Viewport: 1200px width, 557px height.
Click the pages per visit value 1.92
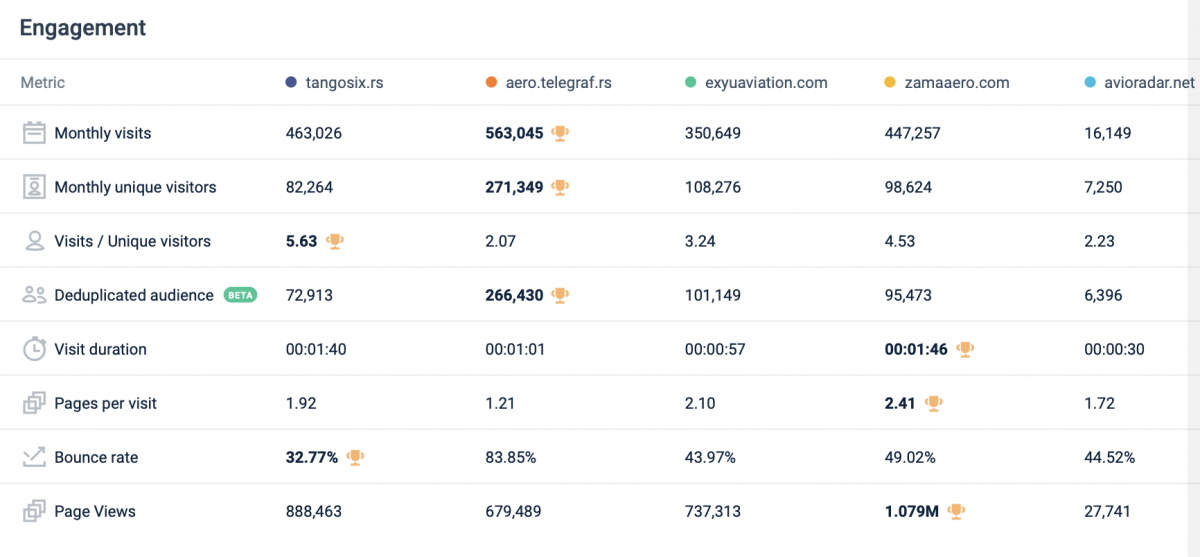301,403
